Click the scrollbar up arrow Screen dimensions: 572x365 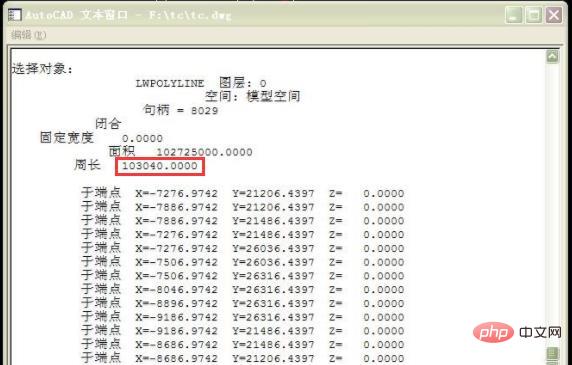(552, 57)
